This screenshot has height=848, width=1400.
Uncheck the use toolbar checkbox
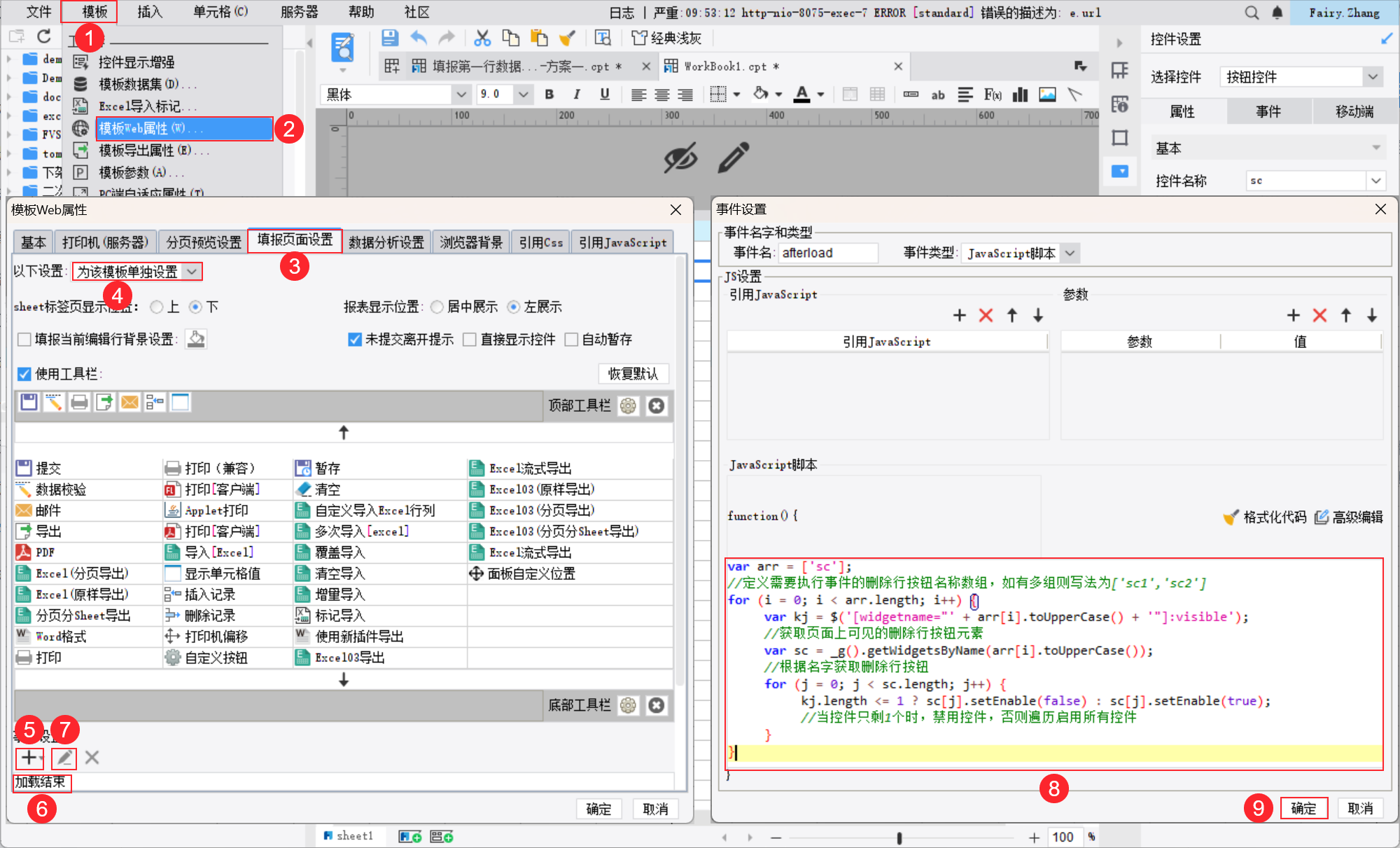point(24,374)
